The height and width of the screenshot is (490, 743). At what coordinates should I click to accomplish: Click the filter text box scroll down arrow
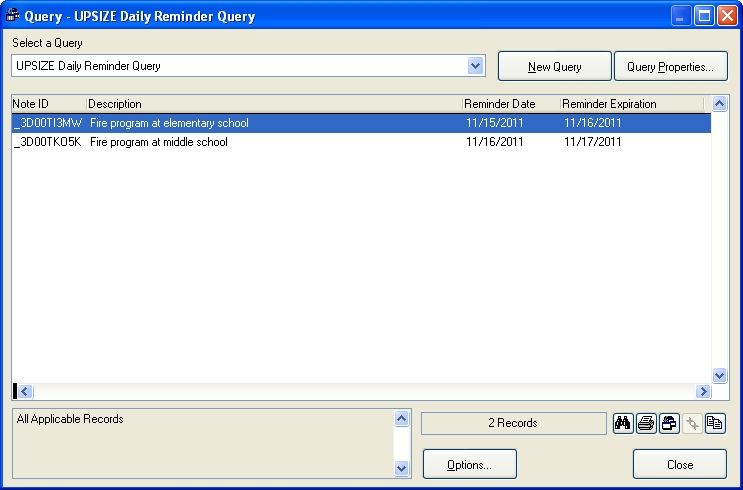pyautogui.click(x=402, y=467)
